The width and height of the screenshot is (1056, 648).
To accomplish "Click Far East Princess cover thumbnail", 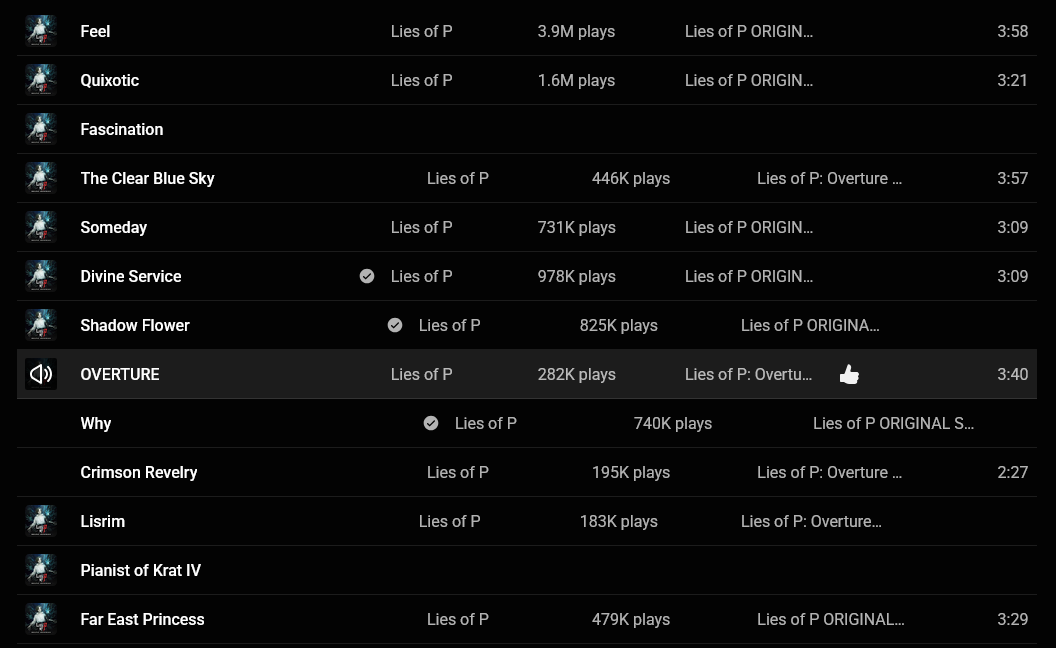I will tap(41, 619).
